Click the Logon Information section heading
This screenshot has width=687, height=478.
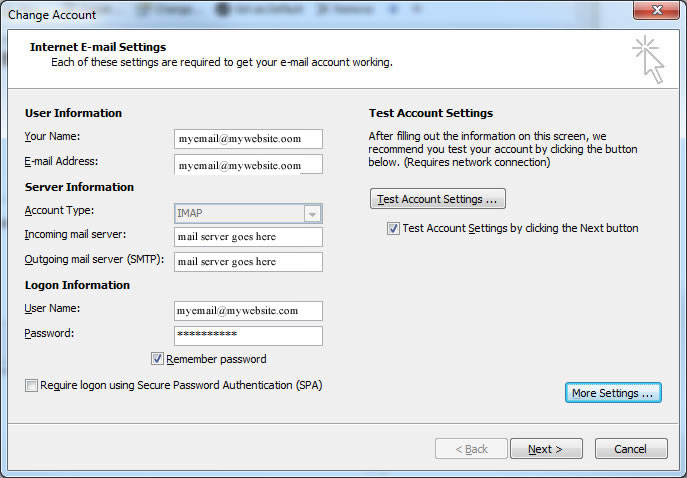pos(77,285)
